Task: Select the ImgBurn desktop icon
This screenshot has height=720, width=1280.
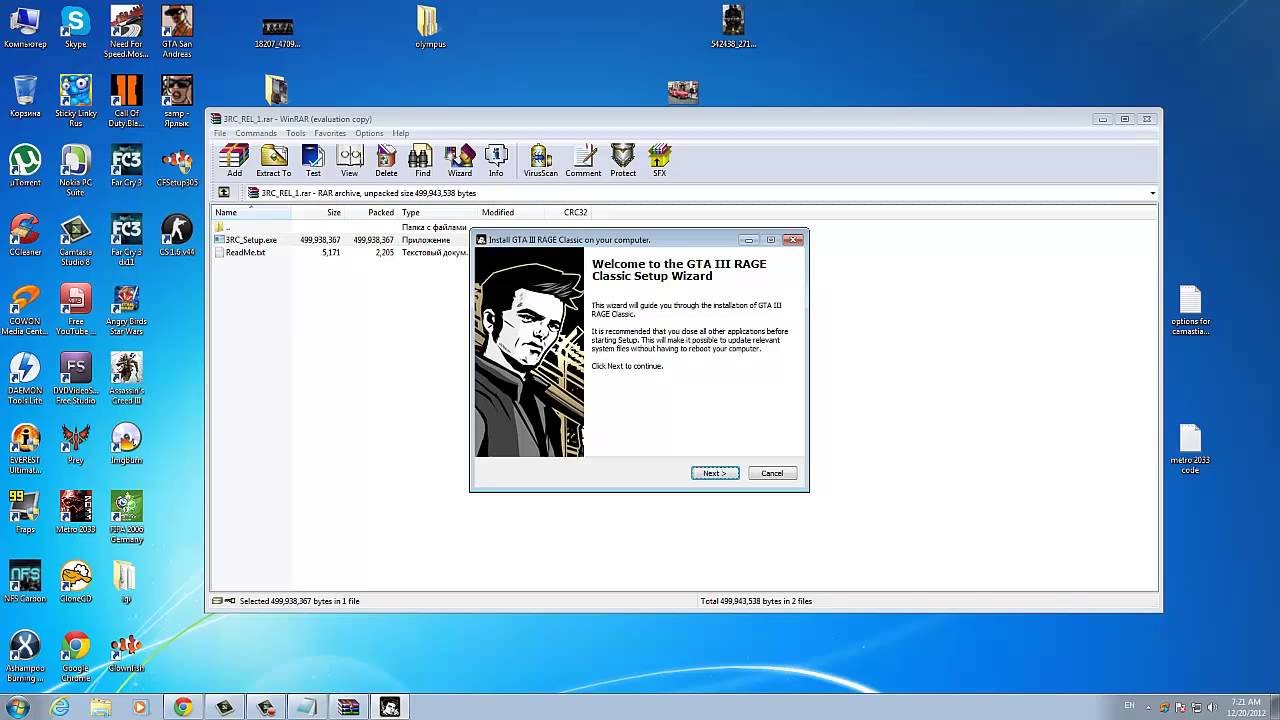Action: click(x=126, y=443)
